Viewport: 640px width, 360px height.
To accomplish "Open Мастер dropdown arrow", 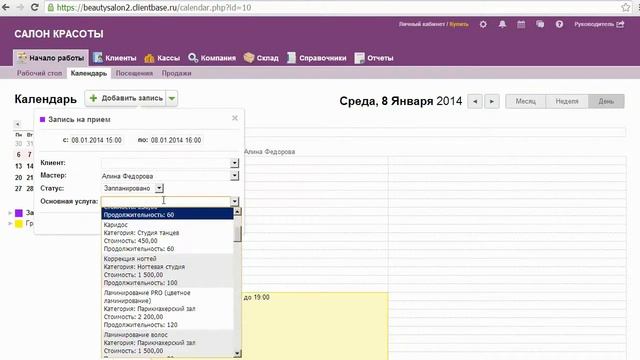I will (234, 176).
